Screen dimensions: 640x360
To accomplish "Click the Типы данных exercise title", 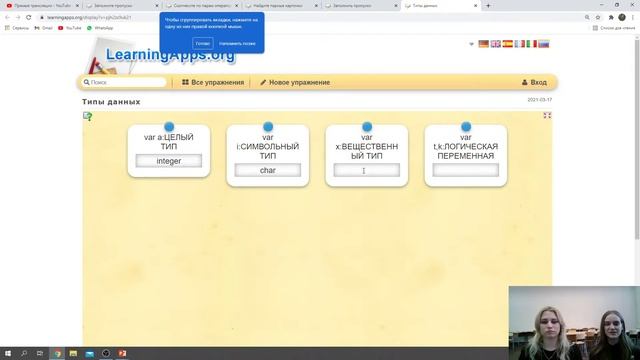I will click(111, 102).
